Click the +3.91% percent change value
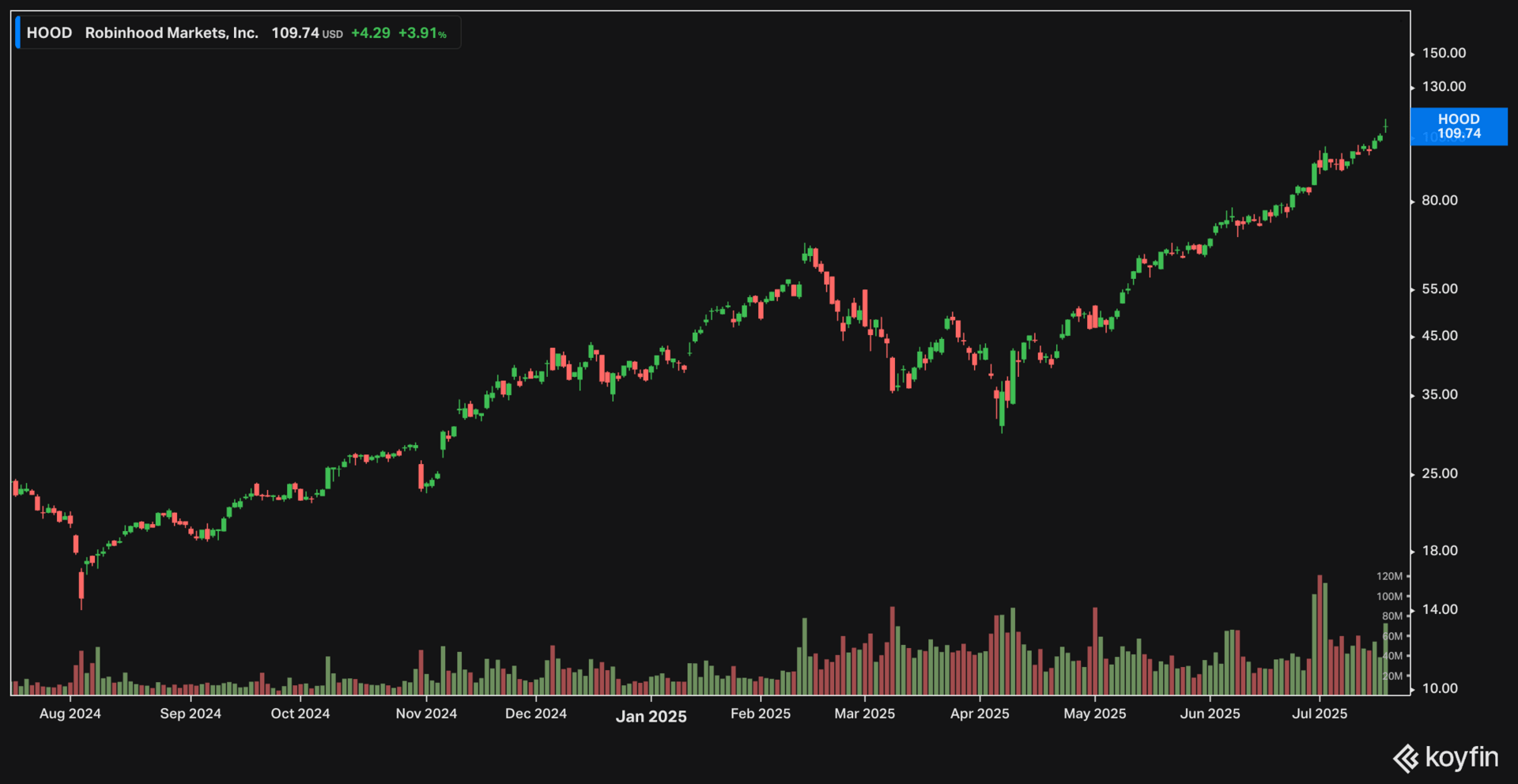 tap(422, 33)
